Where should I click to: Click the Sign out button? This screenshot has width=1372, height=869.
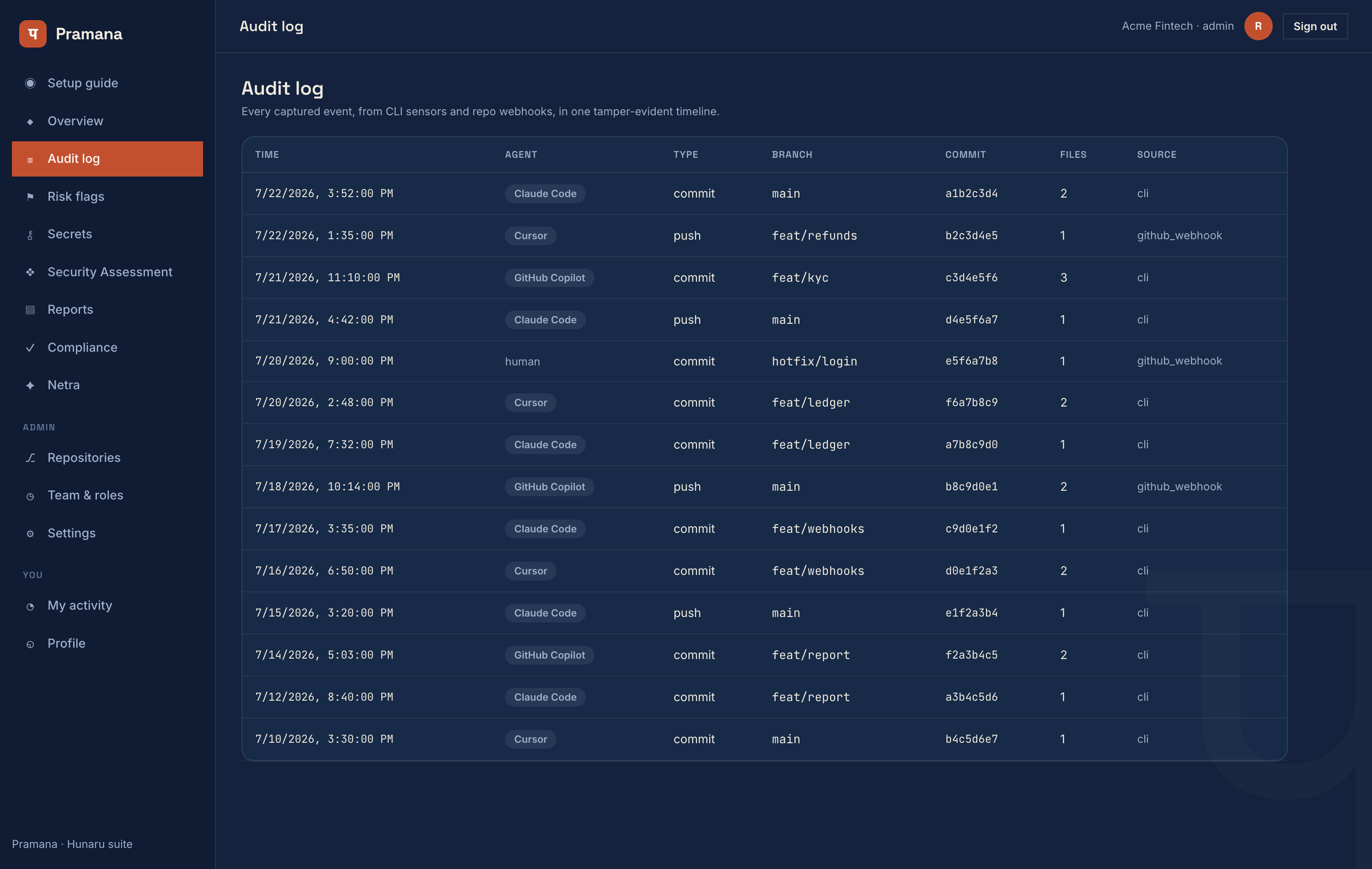click(x=1314, y=26)
